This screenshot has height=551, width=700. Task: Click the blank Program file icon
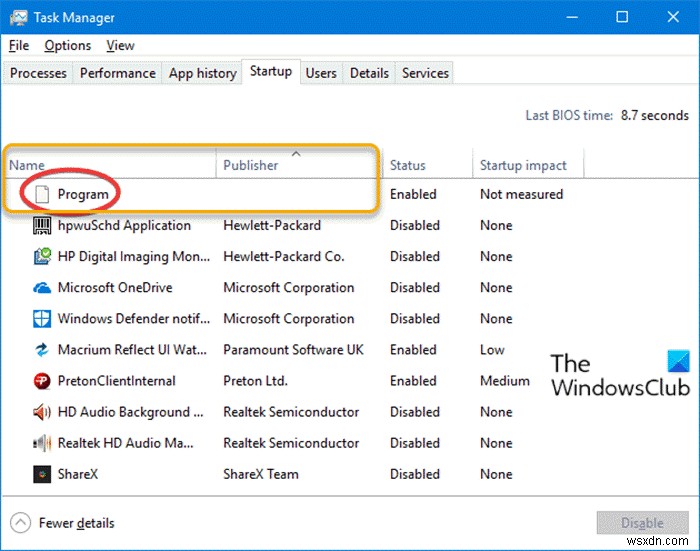tap(42, 194)
